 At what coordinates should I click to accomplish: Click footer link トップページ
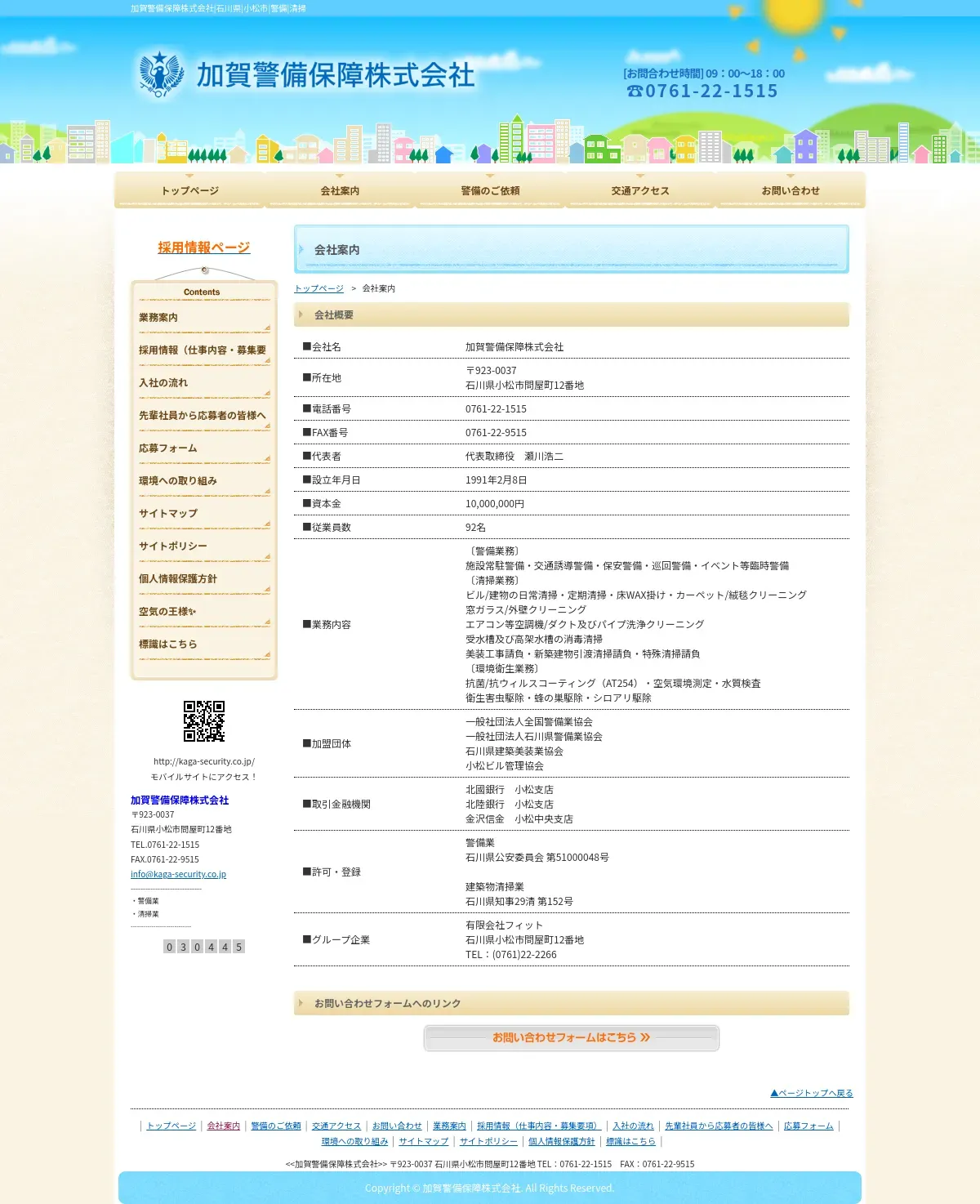point(171,1126)
